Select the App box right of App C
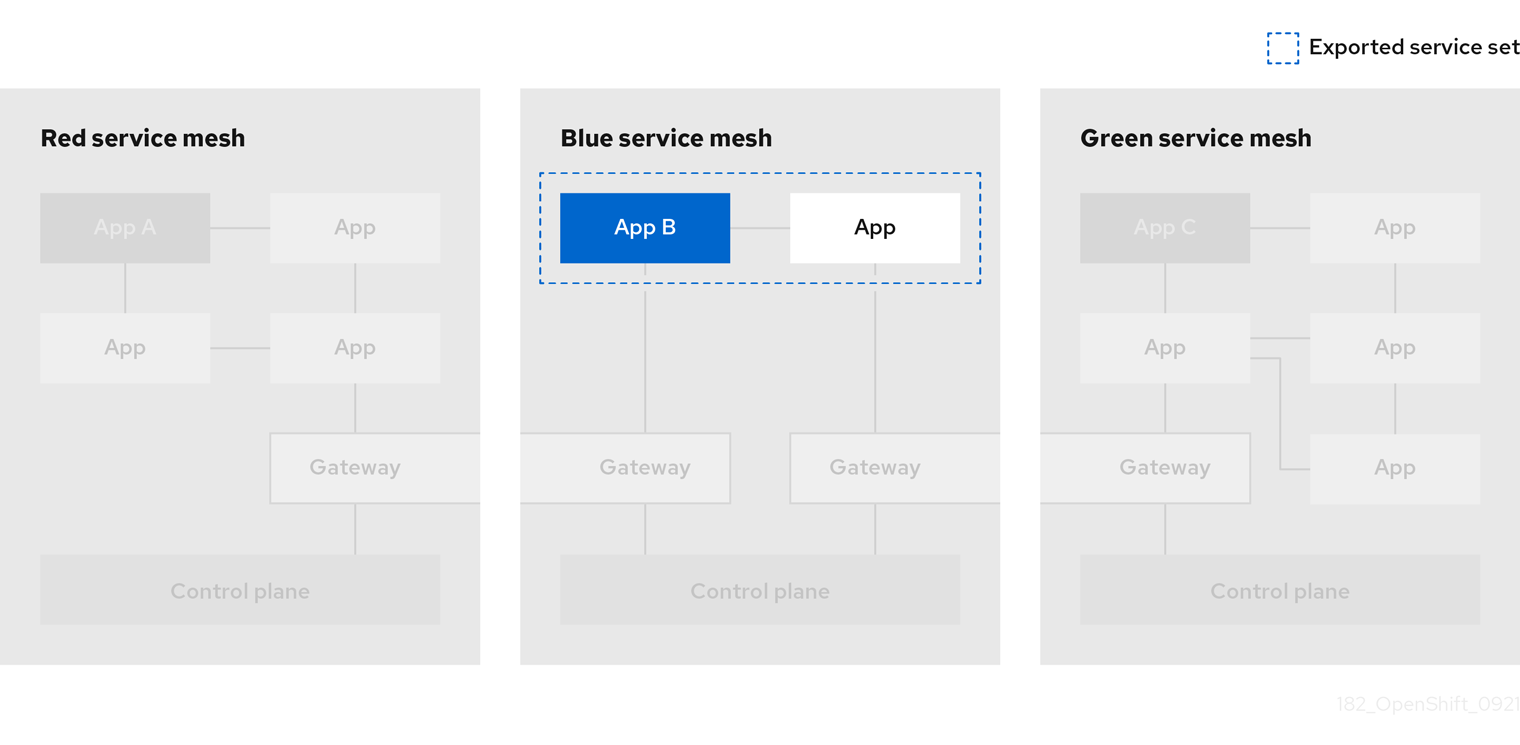This screenshot has height=745, width=1520. 1395,228
